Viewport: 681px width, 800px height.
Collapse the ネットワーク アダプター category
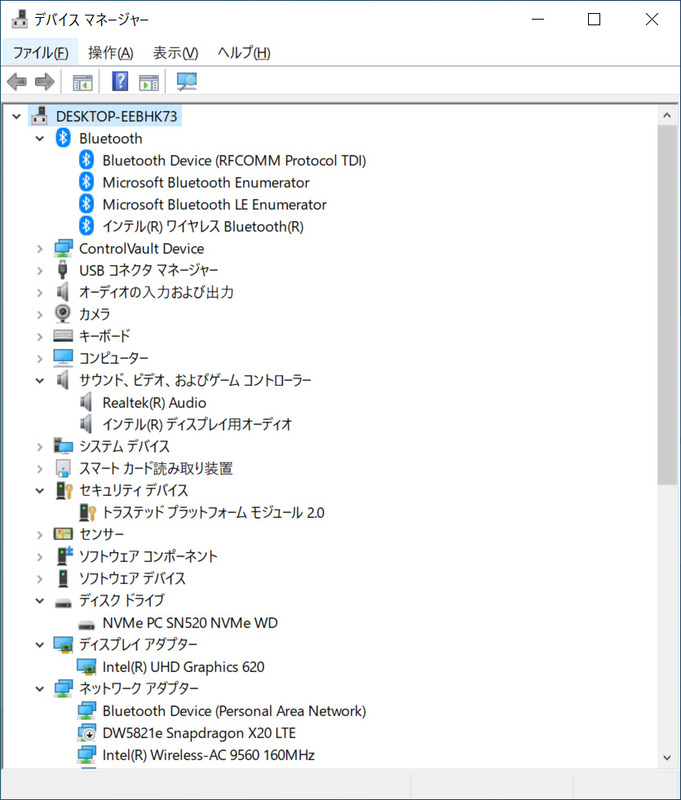click(x=40, y=688)
